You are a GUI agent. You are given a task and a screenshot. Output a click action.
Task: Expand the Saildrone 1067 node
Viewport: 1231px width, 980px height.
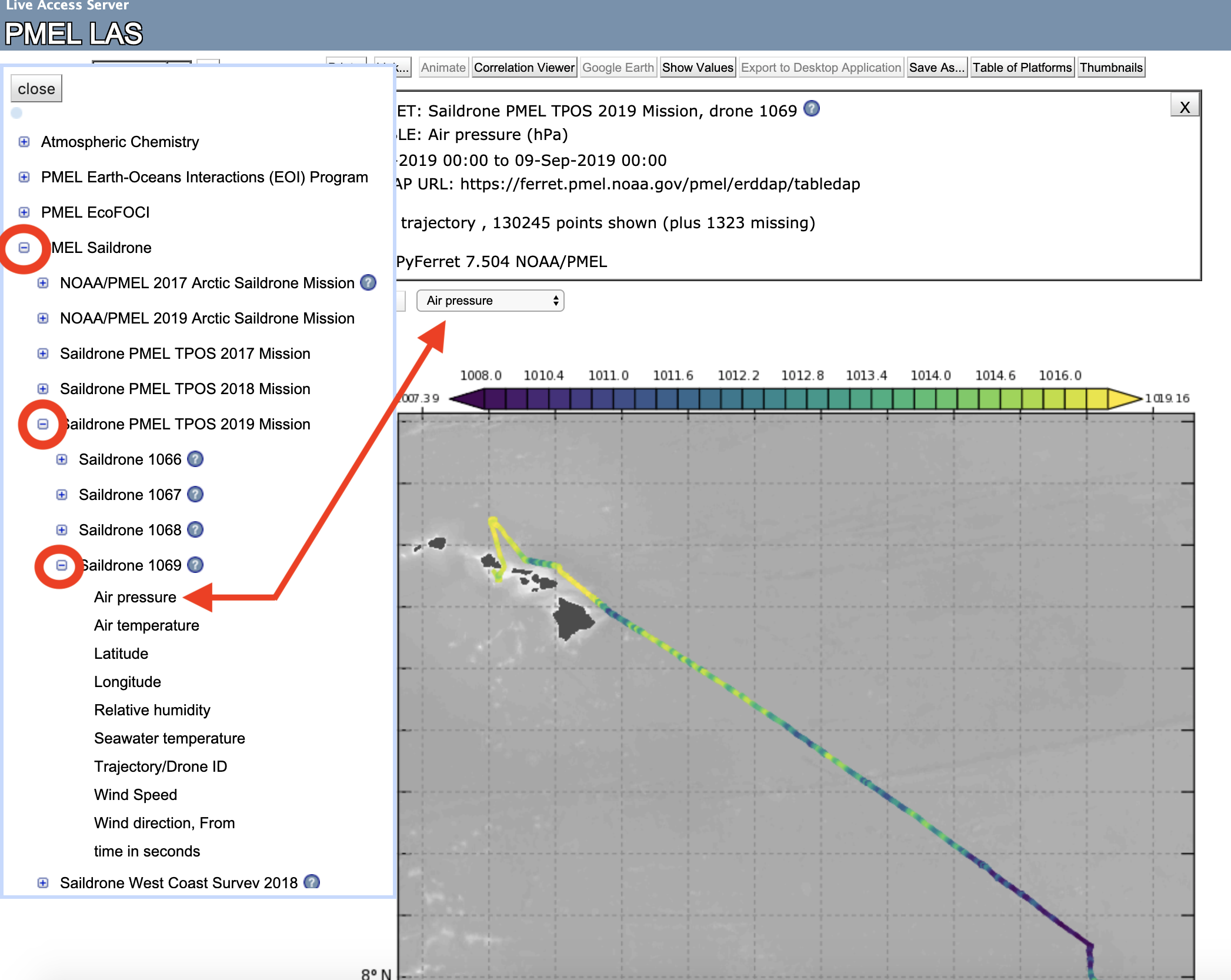click(62, 495)
